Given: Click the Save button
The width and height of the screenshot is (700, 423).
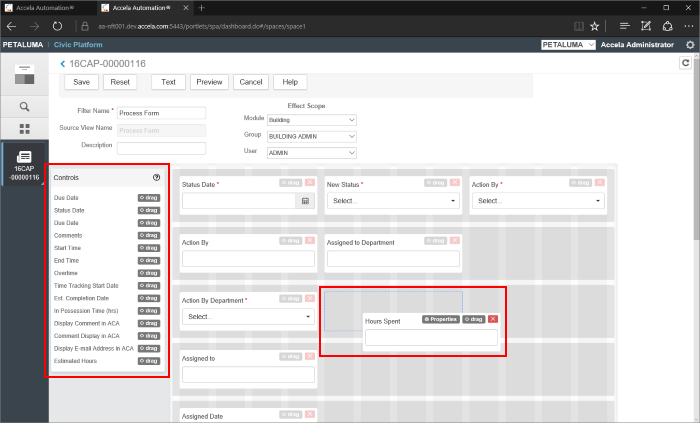Looking at the screenshot, I should (x=81, y=82).
